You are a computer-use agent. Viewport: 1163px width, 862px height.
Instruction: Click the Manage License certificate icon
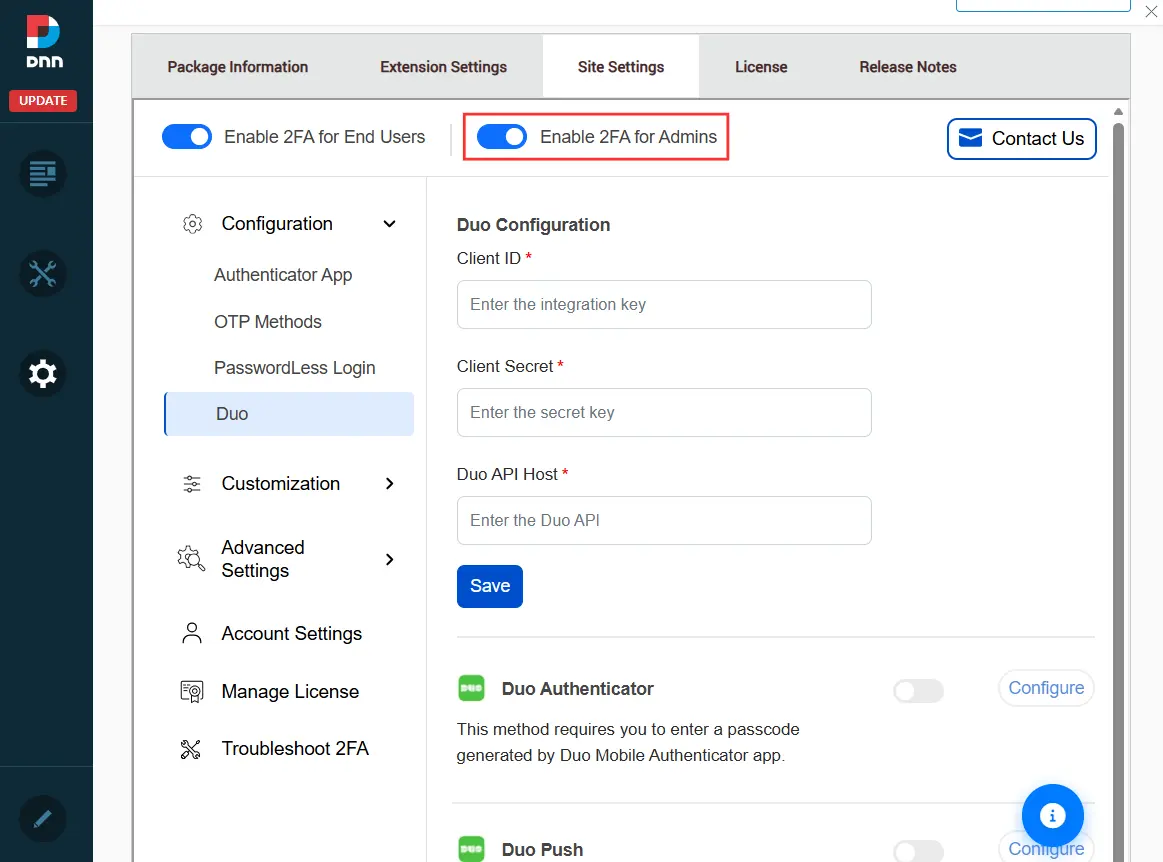pyautogui.click(x=192, y=691)
